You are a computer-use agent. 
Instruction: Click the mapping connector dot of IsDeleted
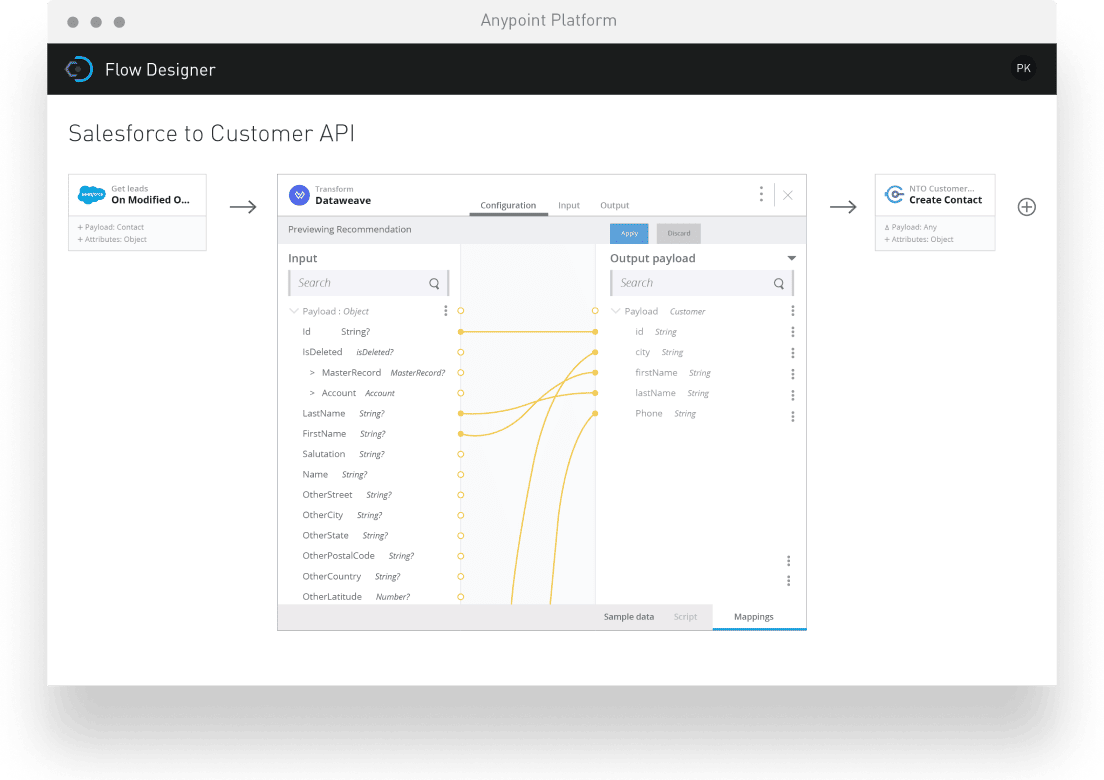pos(460,352)
